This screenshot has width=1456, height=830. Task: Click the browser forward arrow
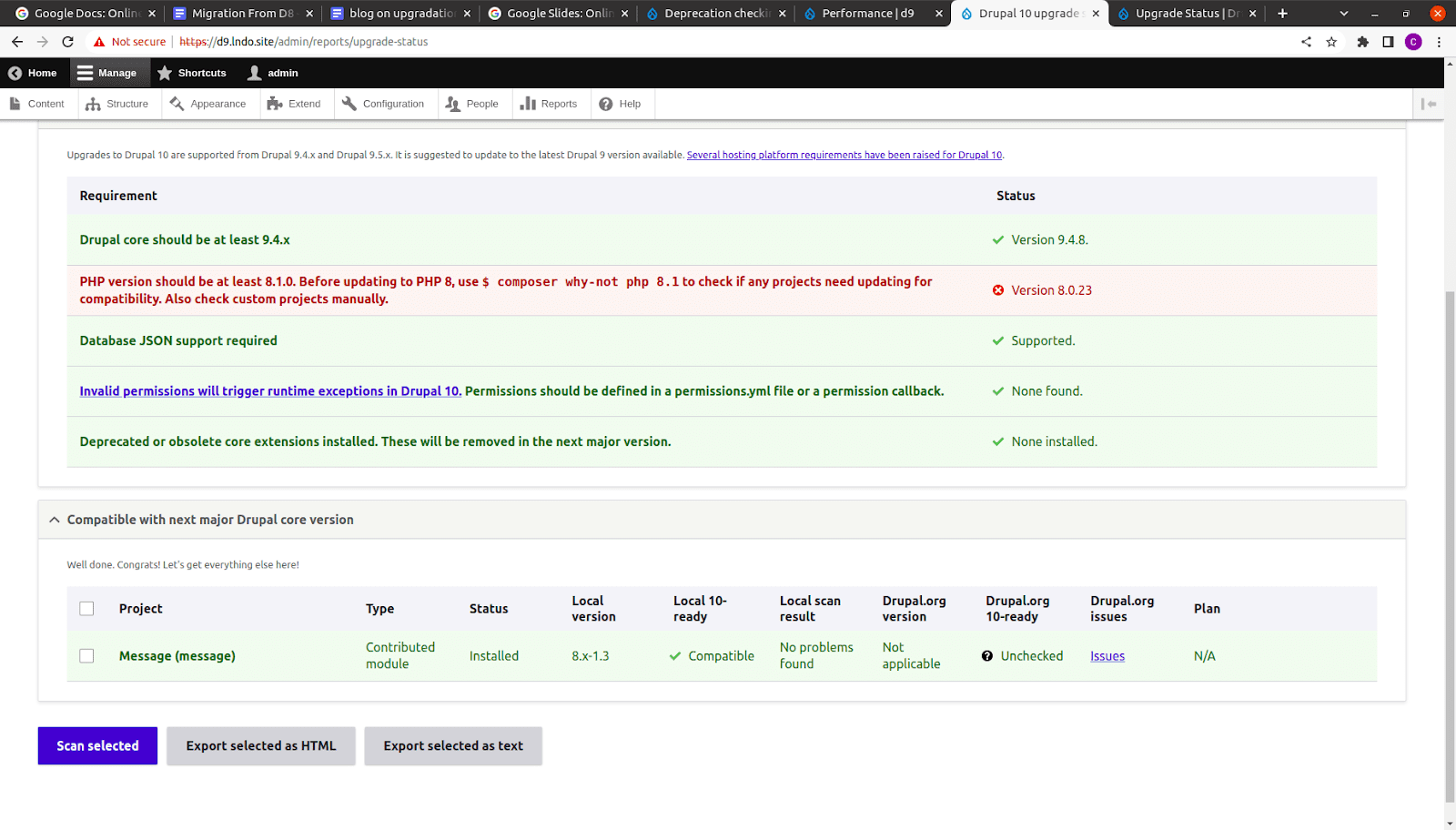pyautogui.click(x=42, y=42)
